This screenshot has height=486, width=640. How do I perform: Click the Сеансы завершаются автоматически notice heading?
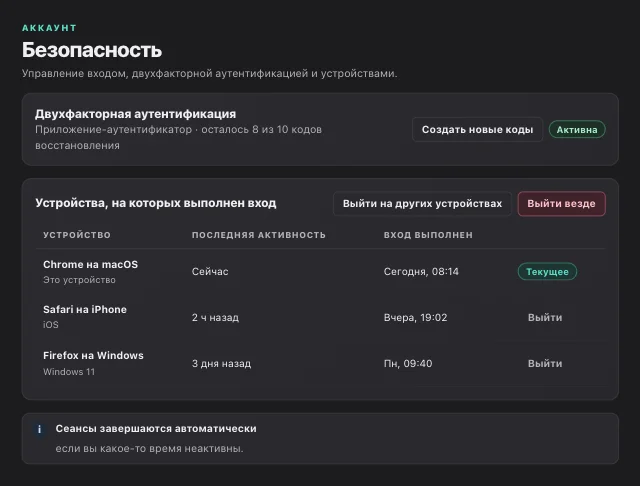pos(156,429)
